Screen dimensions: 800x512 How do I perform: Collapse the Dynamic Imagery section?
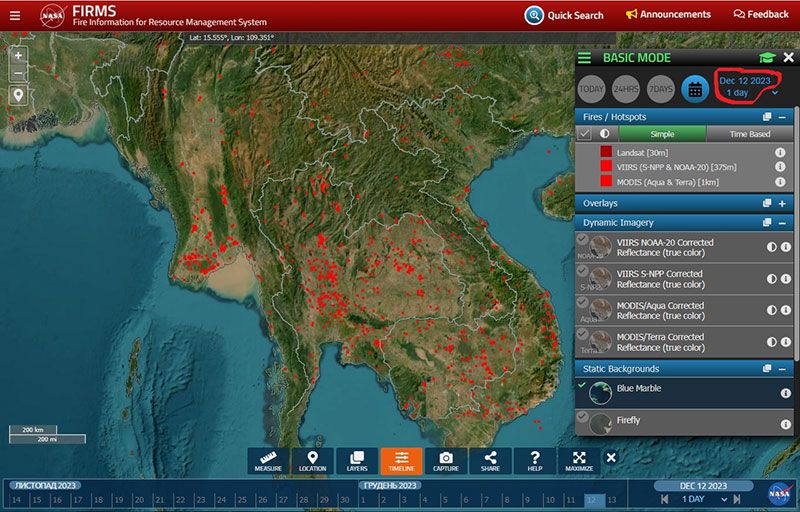click(782, 223)
